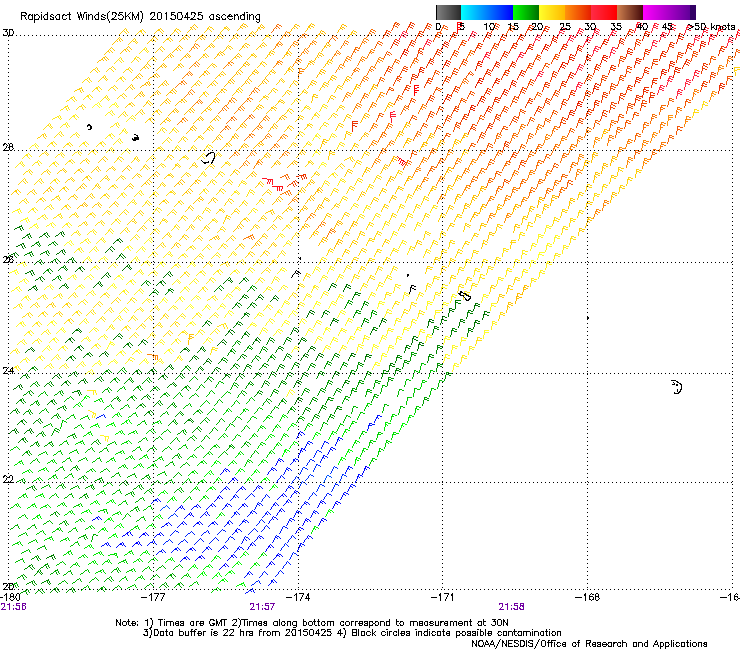Click the '20' knots scale label

pos(538,27)
